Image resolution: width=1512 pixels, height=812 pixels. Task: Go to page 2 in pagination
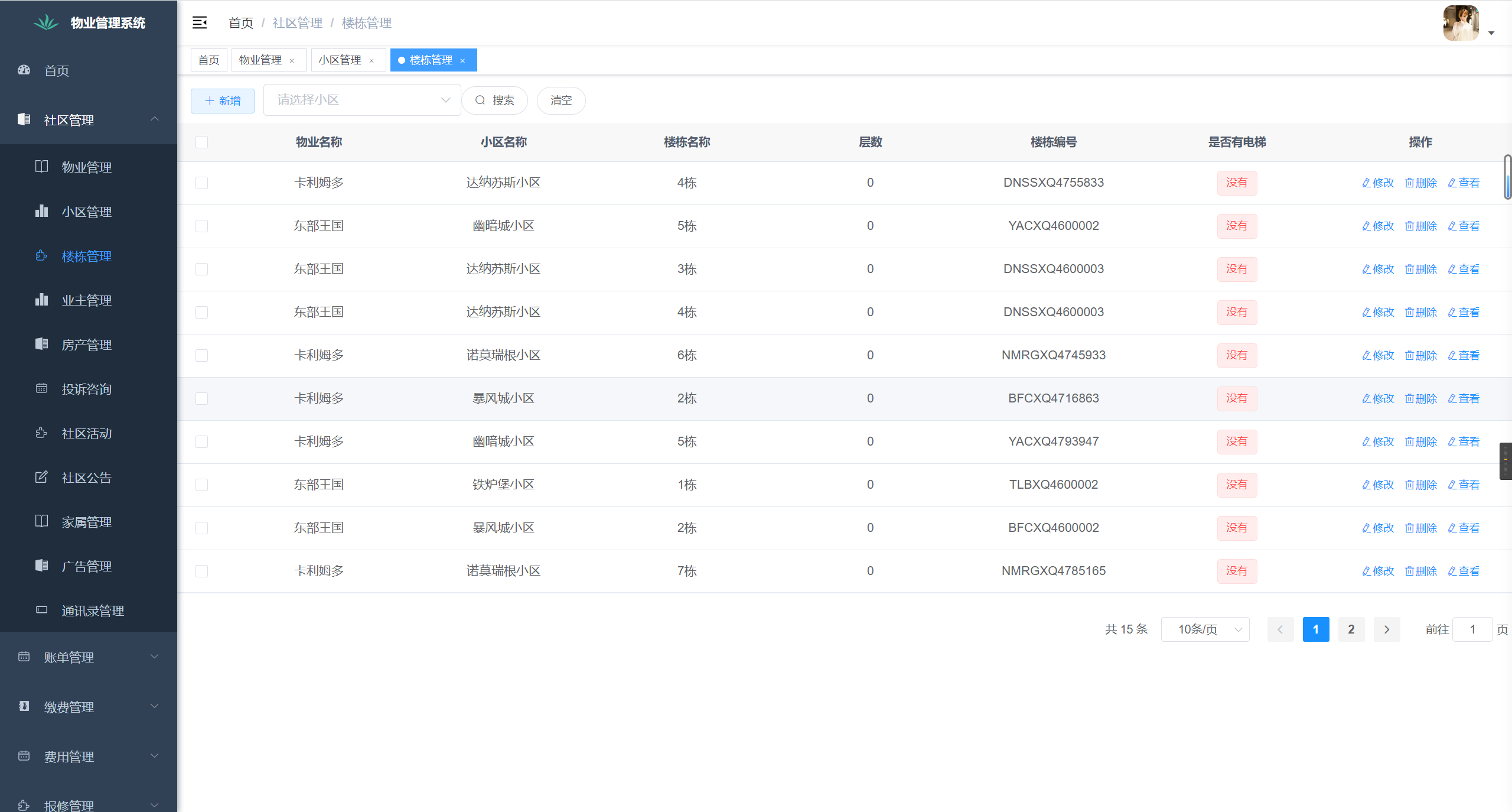[1351, 629]
